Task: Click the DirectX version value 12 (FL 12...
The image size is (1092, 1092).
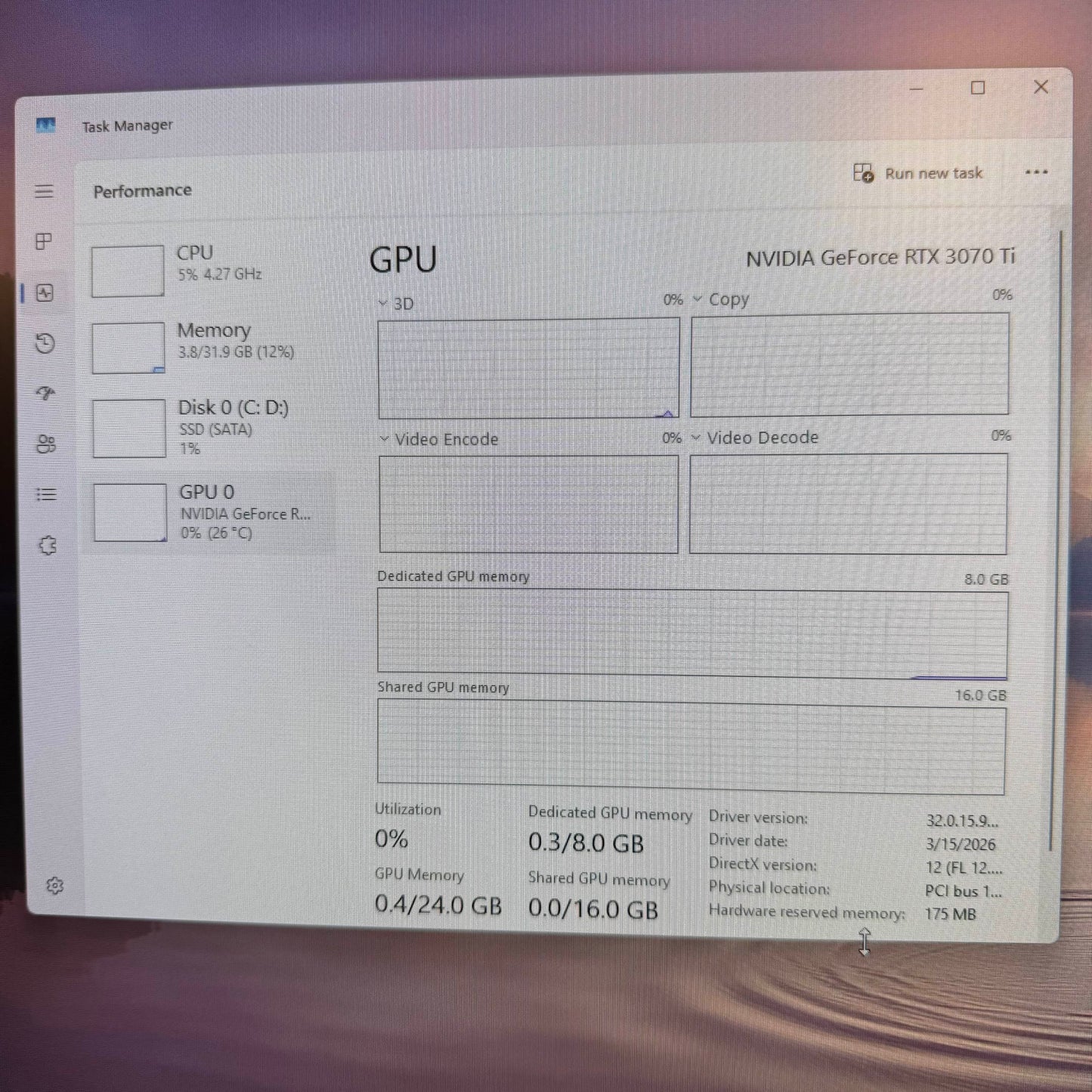Action: [964, 868]
